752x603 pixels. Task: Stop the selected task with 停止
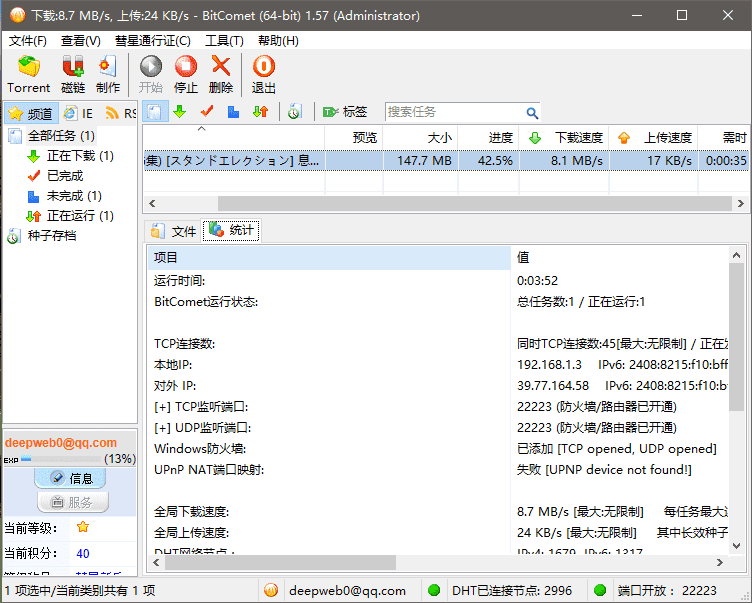click(186, 74)
